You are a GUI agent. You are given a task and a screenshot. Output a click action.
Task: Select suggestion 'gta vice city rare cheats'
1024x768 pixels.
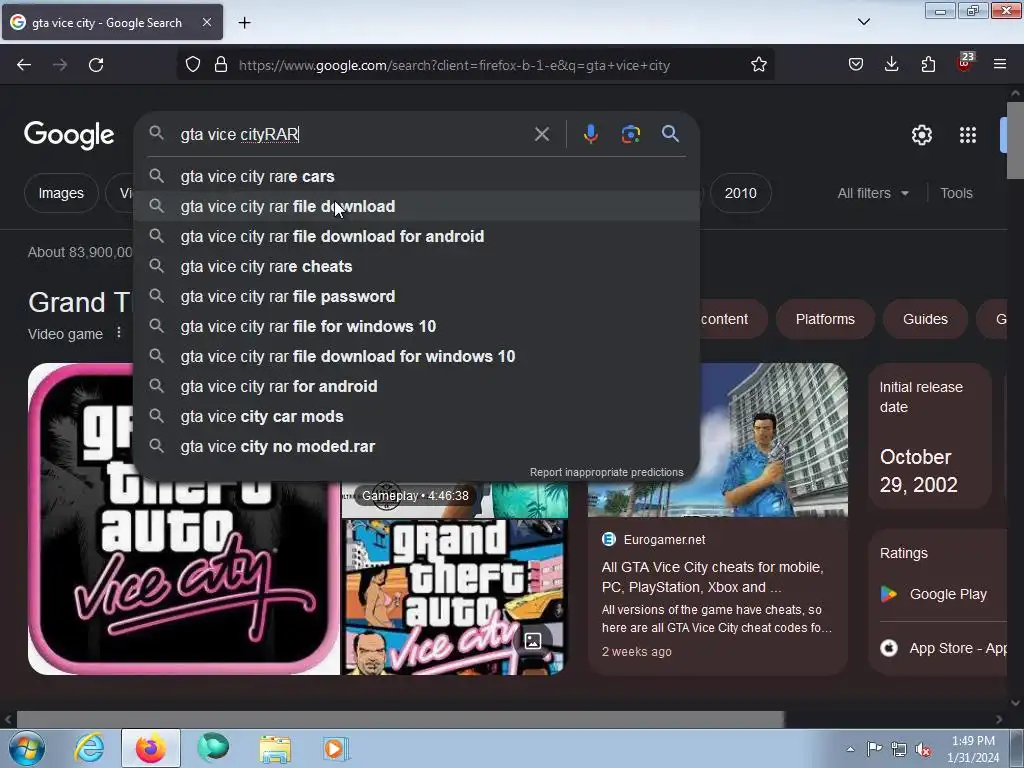[417, 266]
